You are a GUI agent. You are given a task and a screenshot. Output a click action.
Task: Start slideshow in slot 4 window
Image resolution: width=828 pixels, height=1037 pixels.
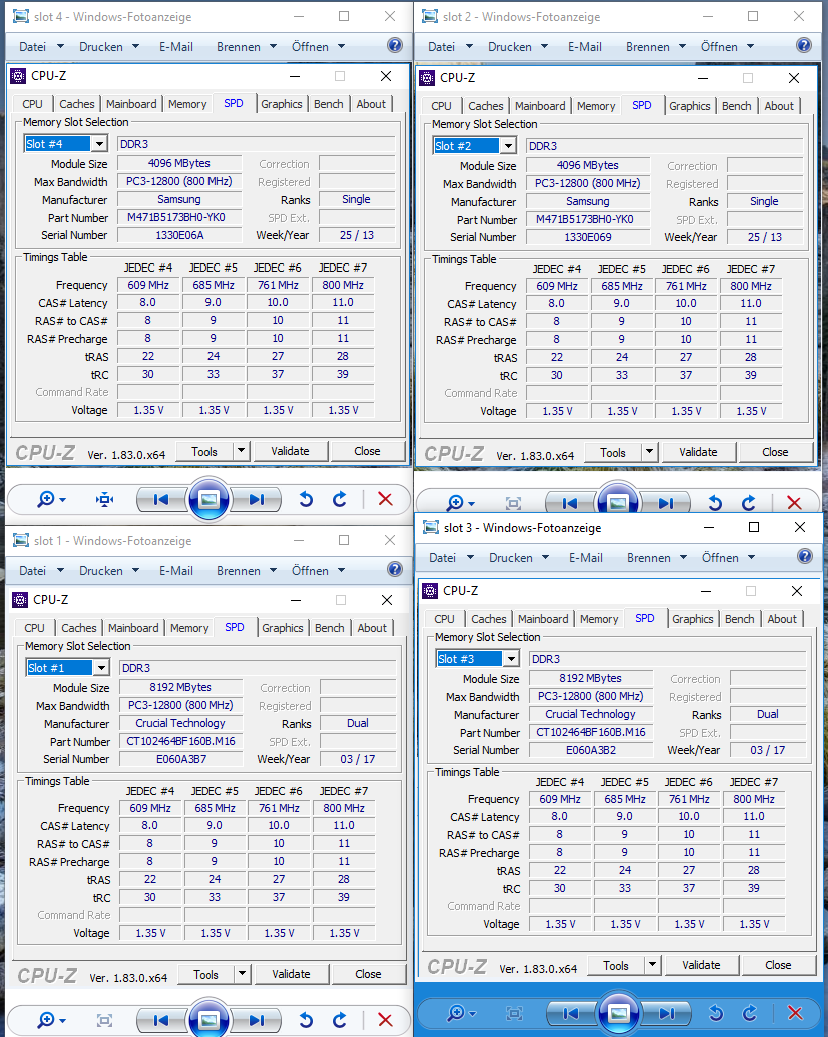click(x=209, y=499)
